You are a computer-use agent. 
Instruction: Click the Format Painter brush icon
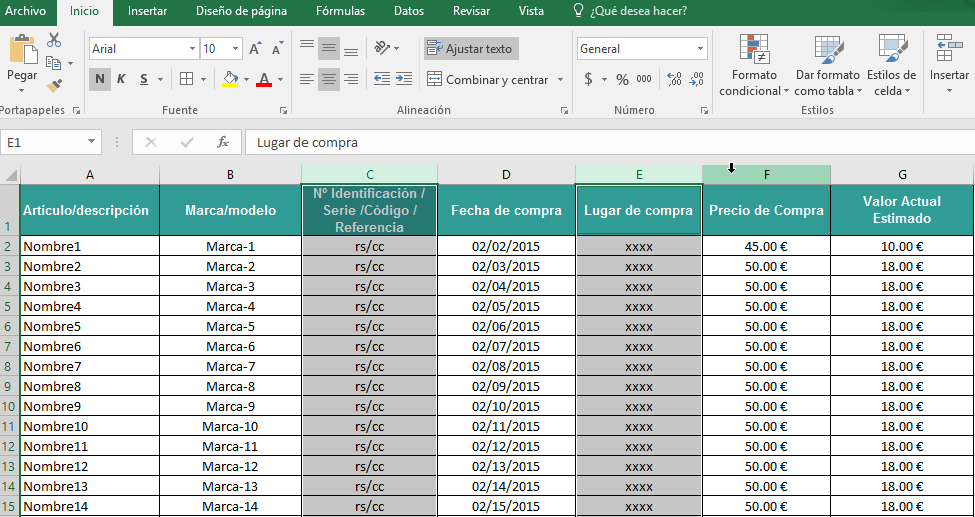[54, 84]
